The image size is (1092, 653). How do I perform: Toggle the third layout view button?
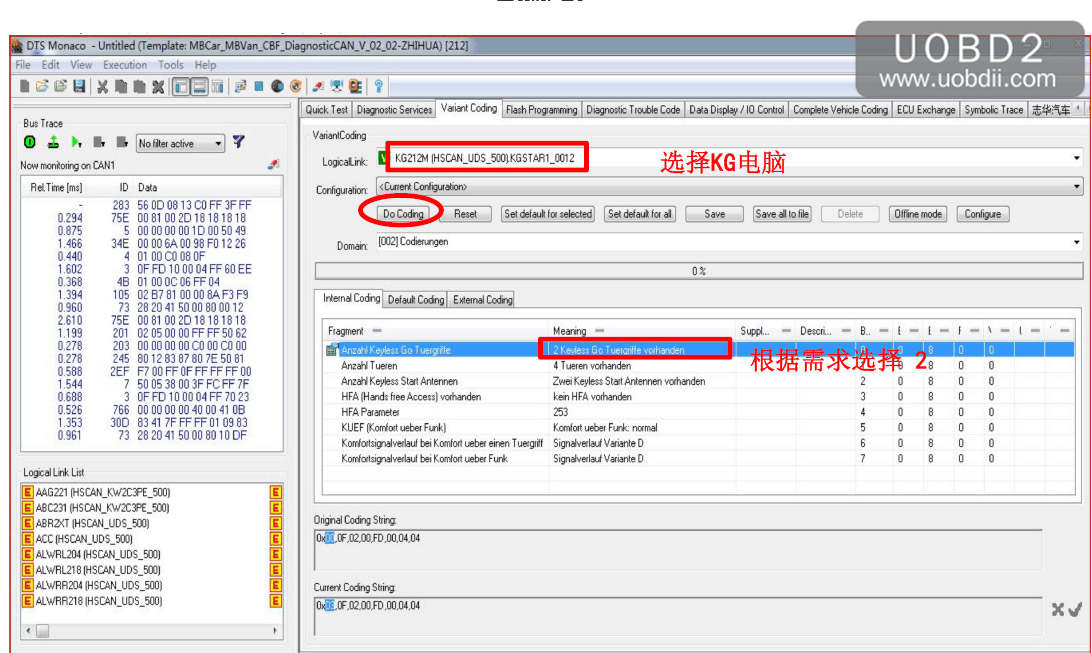[217, 86]
